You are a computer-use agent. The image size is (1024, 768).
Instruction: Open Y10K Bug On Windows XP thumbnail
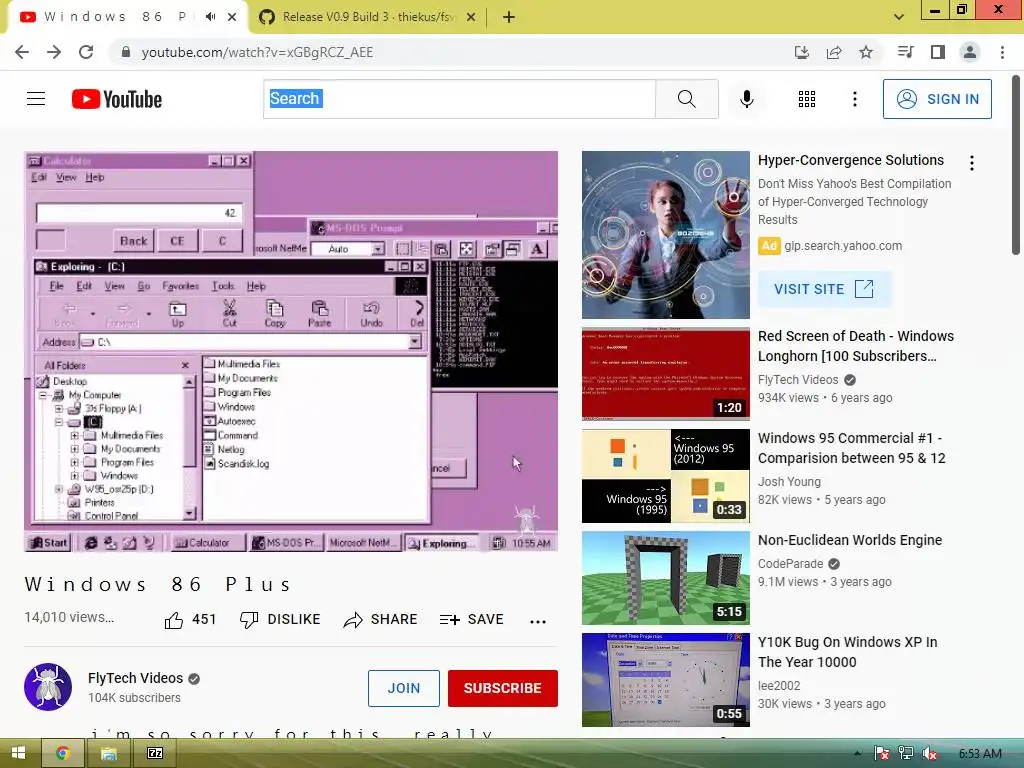(x=665, y=679)
